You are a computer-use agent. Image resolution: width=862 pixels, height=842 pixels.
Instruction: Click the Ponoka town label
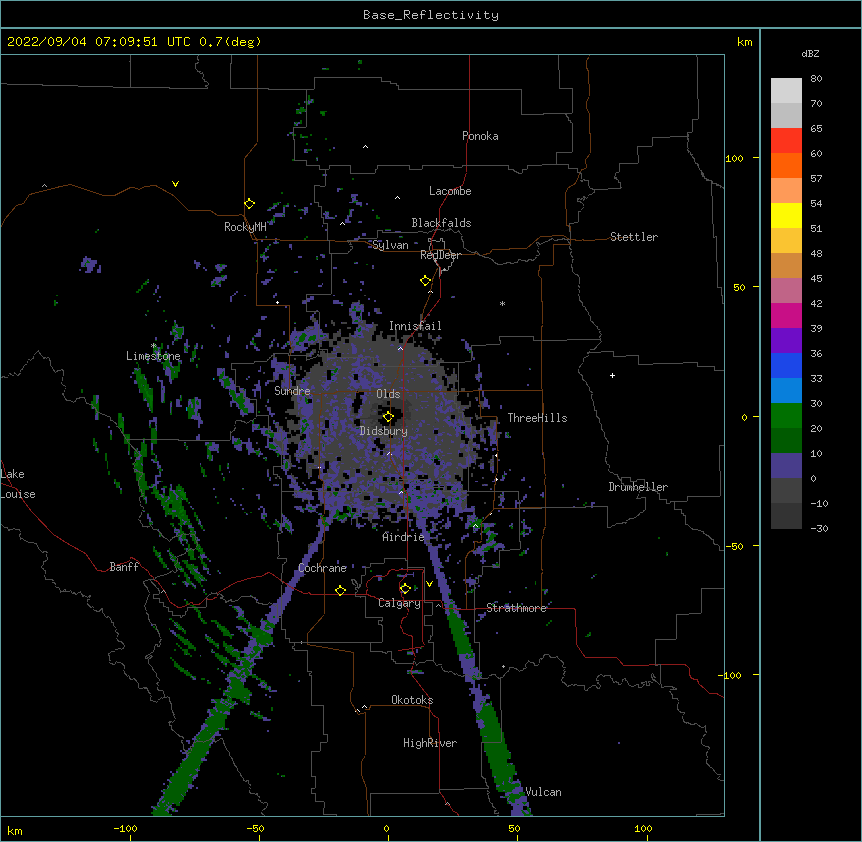coord(480,136)
